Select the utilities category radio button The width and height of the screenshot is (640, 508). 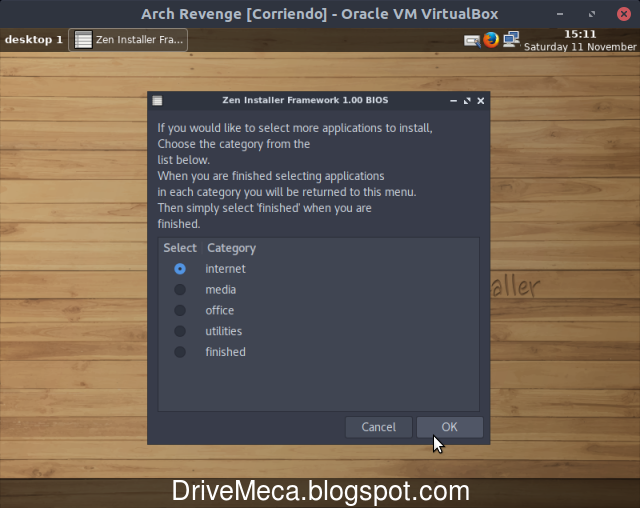pos(180,331)
